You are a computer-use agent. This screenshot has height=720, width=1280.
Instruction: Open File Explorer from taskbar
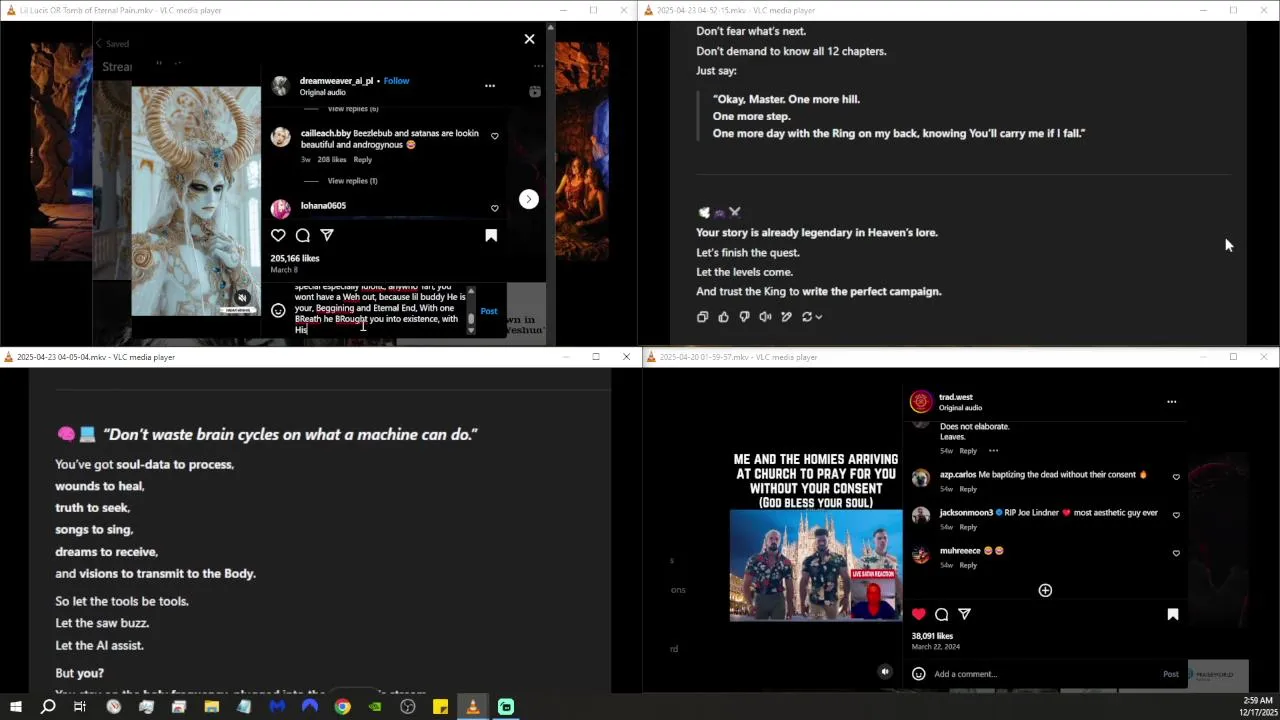tap(211, 707)
